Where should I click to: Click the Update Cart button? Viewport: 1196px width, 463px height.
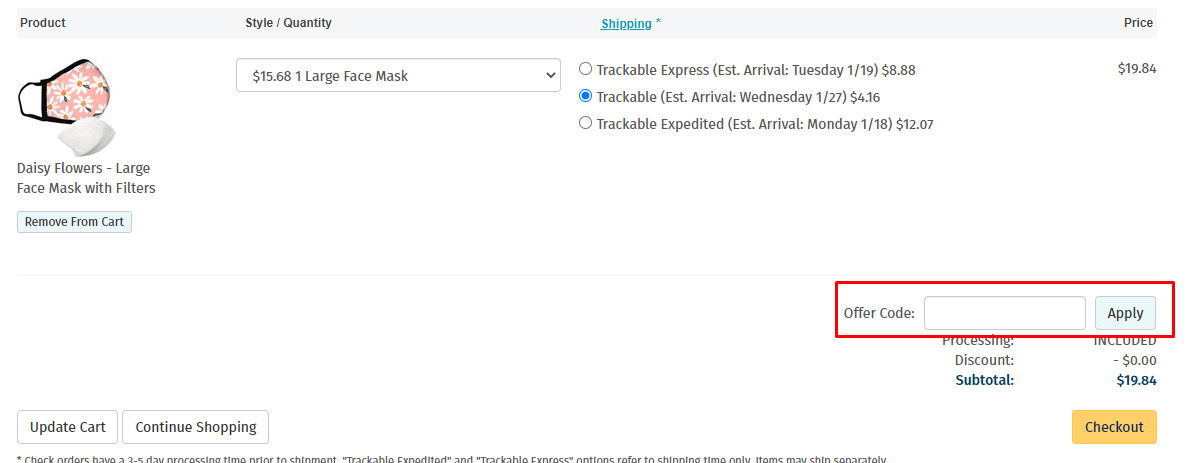point(67,427)
